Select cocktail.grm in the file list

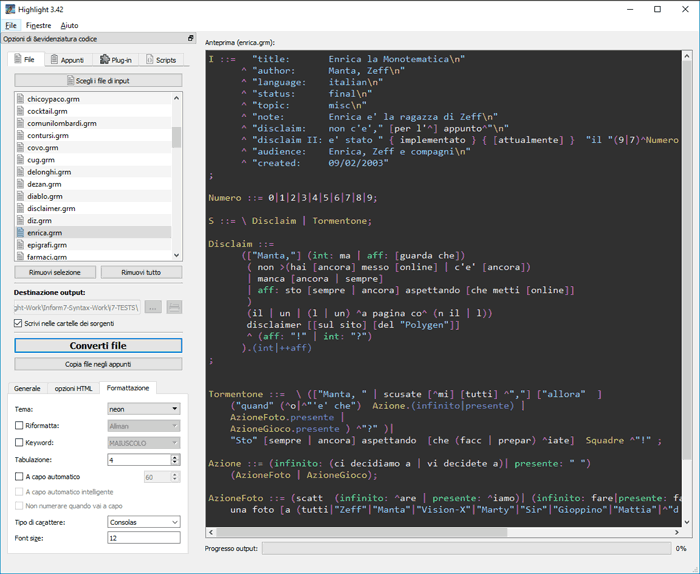[93, 111]
